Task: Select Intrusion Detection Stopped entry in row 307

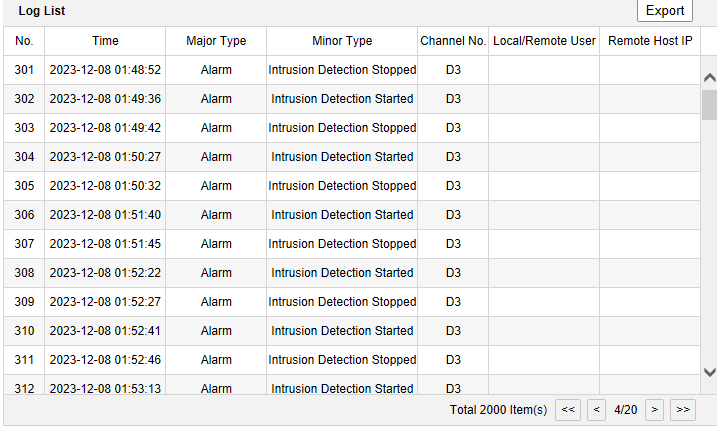Action: pos(342,244)
